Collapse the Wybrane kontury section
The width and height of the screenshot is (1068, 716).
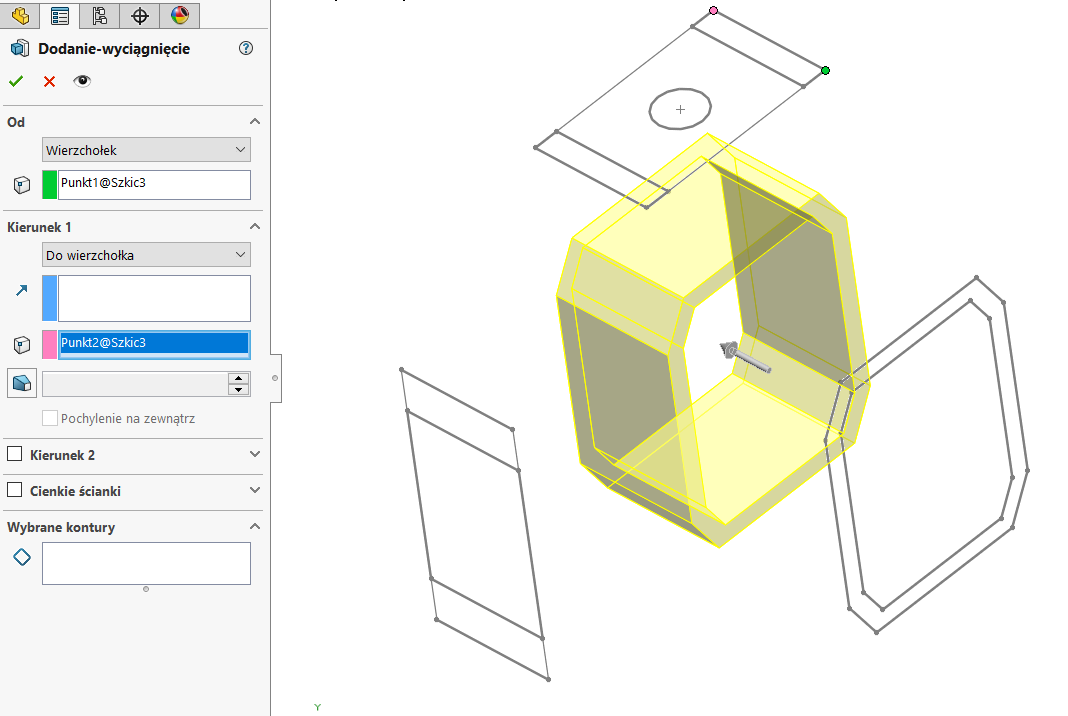(254, 527)
